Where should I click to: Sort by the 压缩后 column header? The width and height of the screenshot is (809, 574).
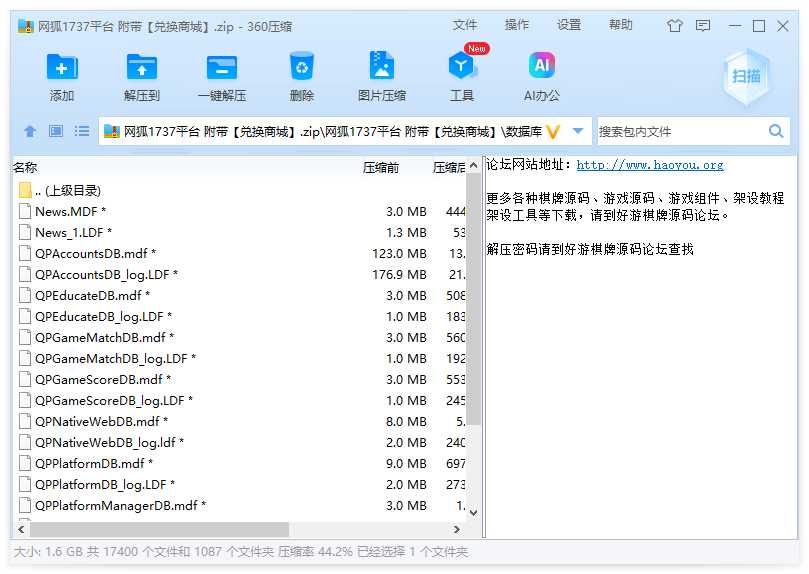[x=449, y=168]
